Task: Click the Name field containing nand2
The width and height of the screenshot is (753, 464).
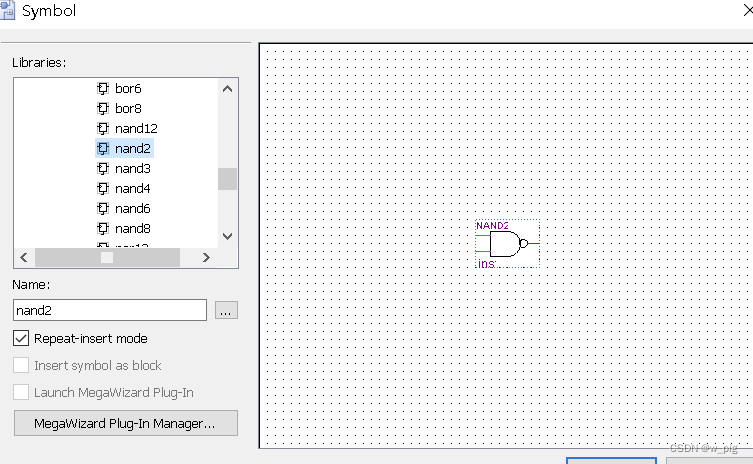Action: [110, 310]
